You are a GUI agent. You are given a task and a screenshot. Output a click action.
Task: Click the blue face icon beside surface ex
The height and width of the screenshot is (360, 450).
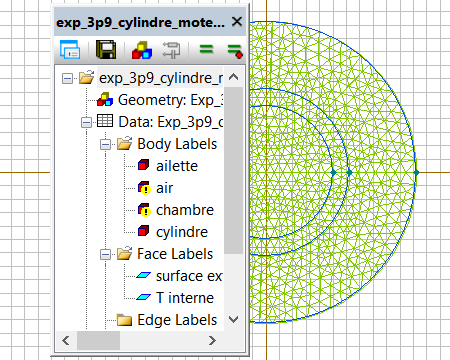[144, 275]
